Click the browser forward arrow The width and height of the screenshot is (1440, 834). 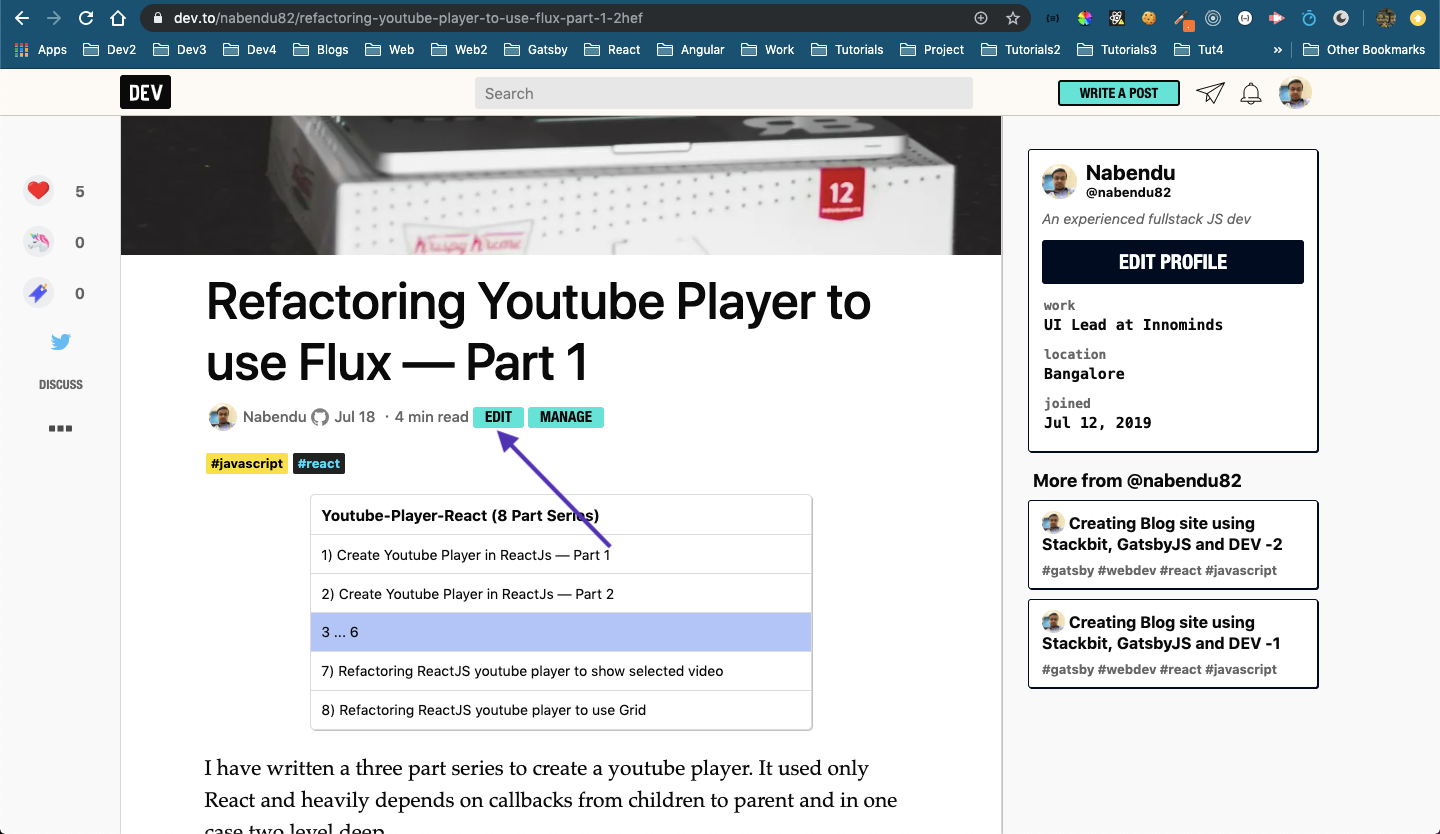(x=54, y=18)
